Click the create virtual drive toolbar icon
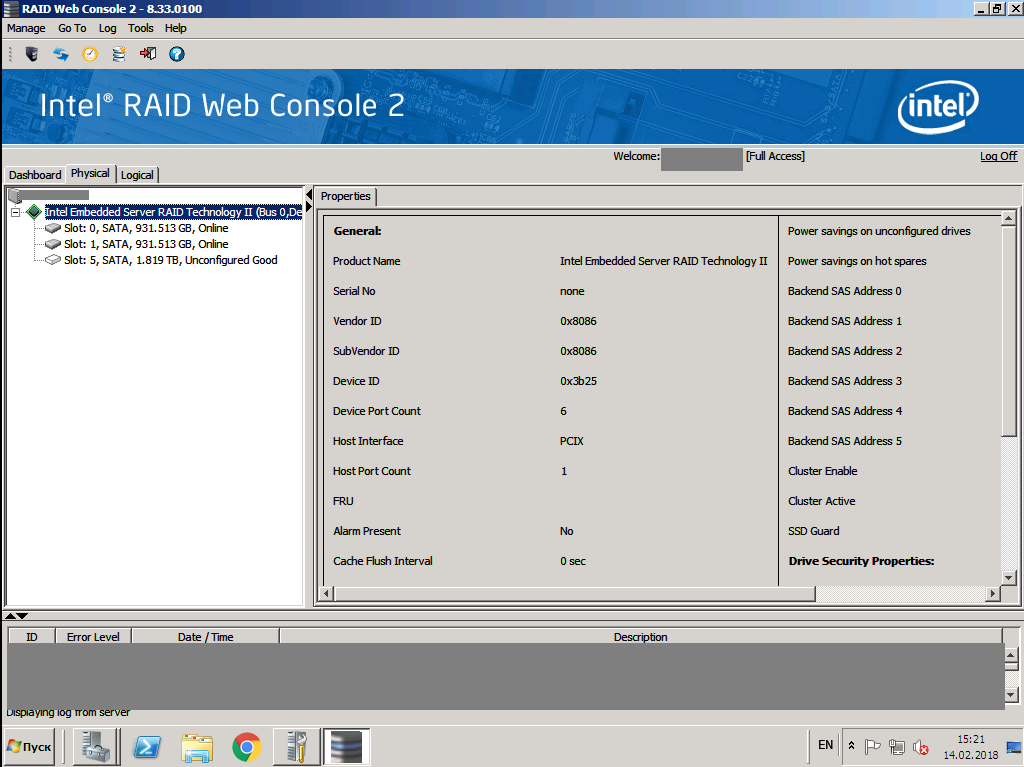1024x767 pixels. pos(119,54)
